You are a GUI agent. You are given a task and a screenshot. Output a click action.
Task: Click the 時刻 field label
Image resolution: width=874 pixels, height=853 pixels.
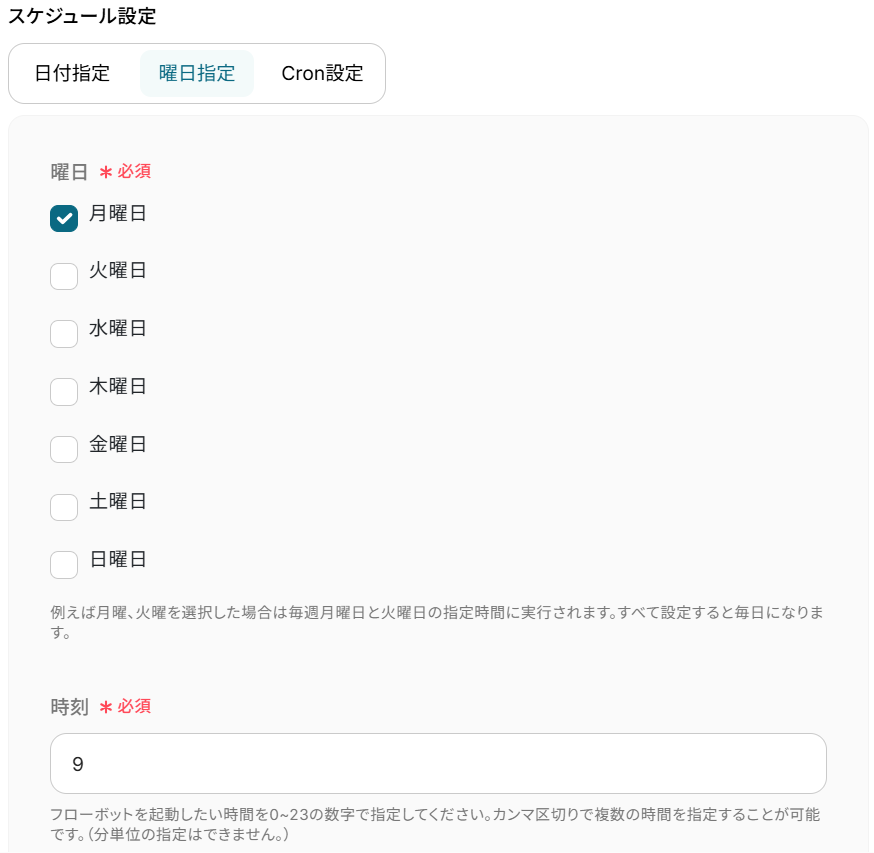(x=70, y=707)
